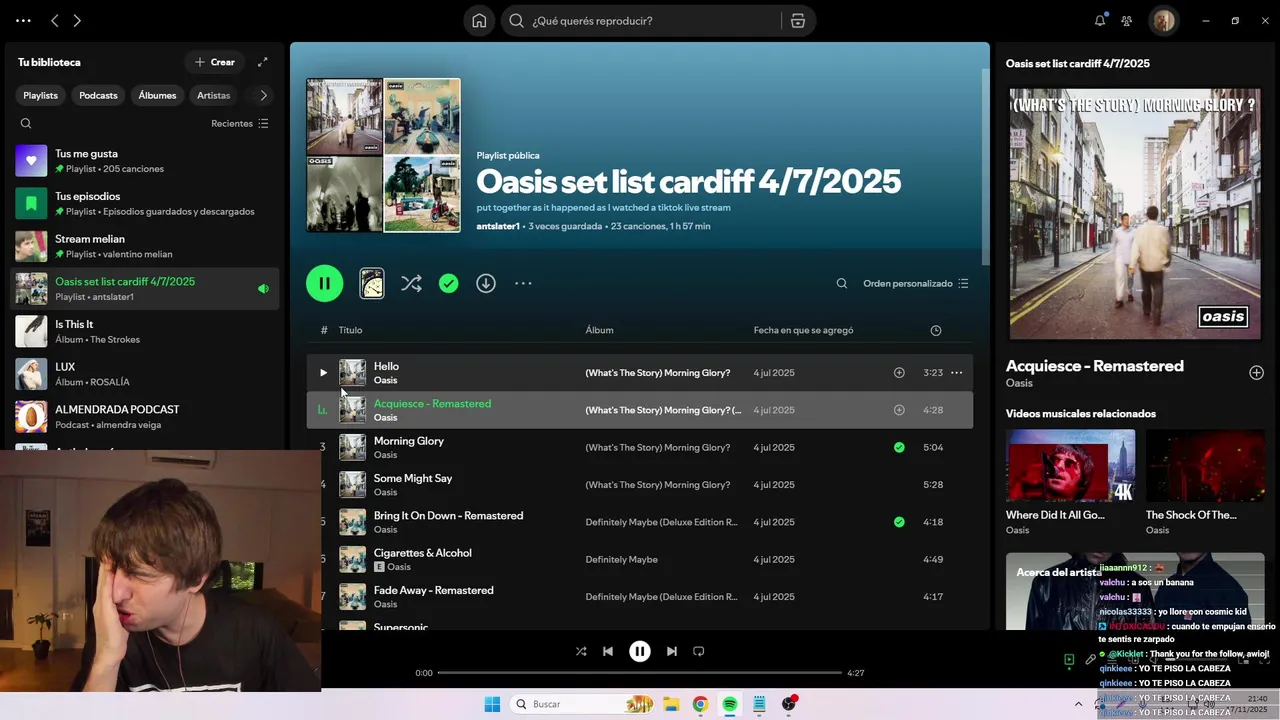Open ALMENDRADA PODCAST

145,416
